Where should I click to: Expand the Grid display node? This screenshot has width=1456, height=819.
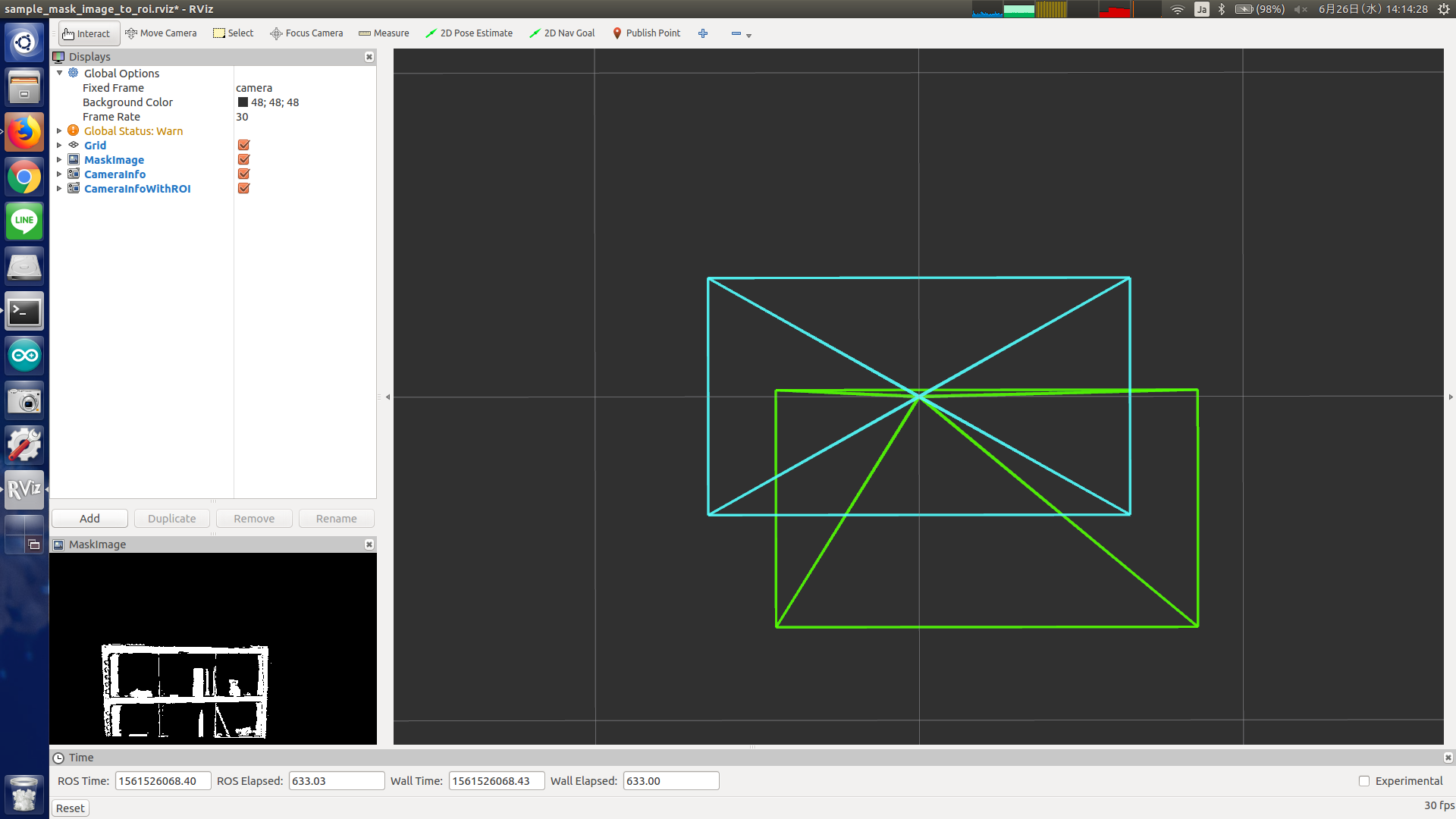59,146
